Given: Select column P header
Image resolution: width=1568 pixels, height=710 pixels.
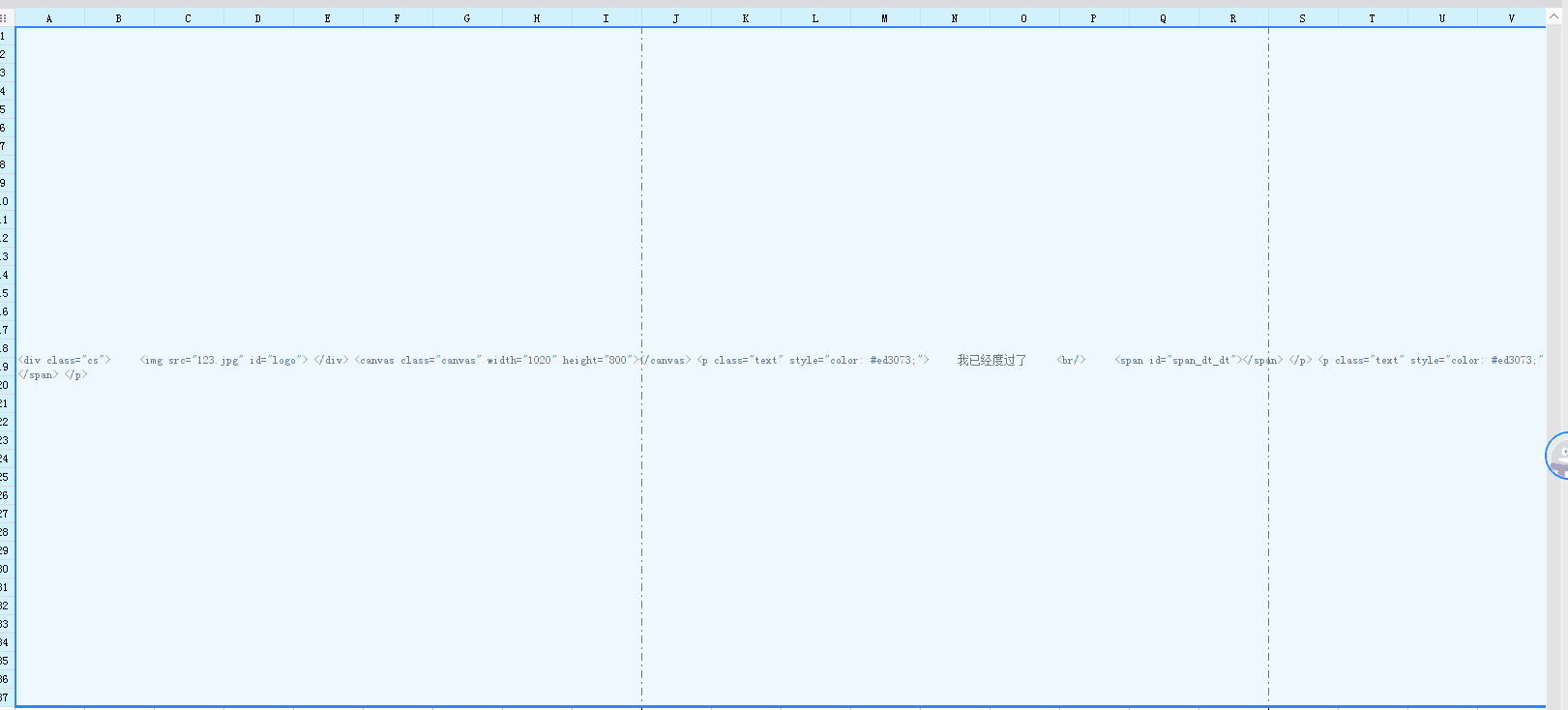Looking at the screenshot, I should pyautogui.click(x=1094, y=18).
